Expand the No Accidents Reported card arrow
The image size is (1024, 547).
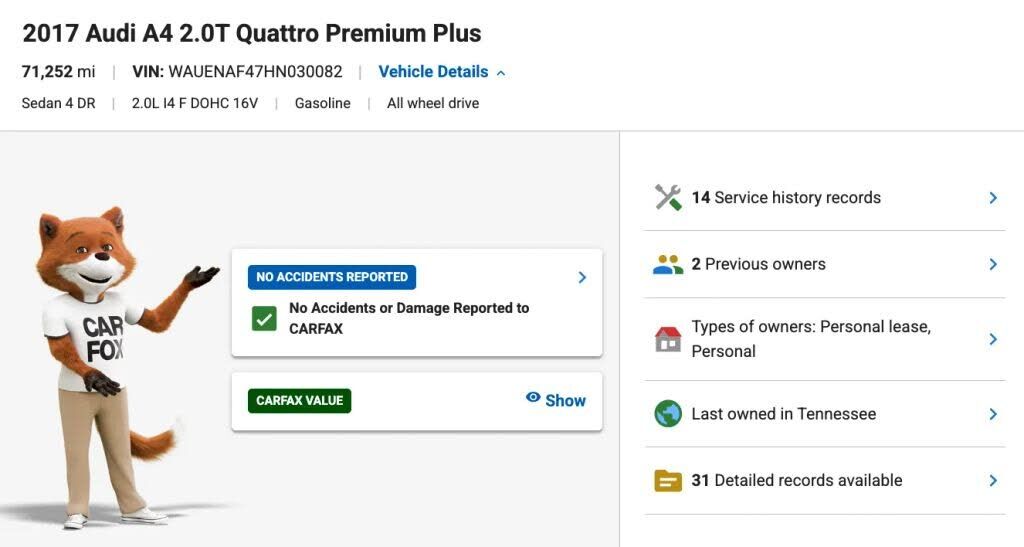coord(582,277)
